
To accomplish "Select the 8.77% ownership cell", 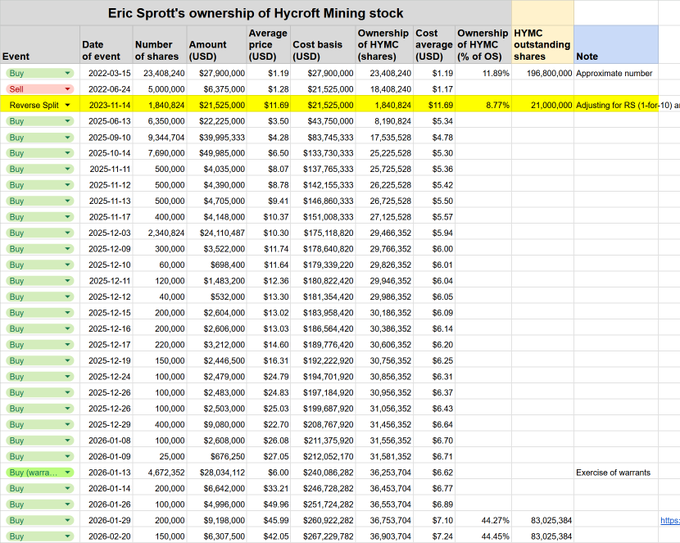I will click(x=483, y=105).
